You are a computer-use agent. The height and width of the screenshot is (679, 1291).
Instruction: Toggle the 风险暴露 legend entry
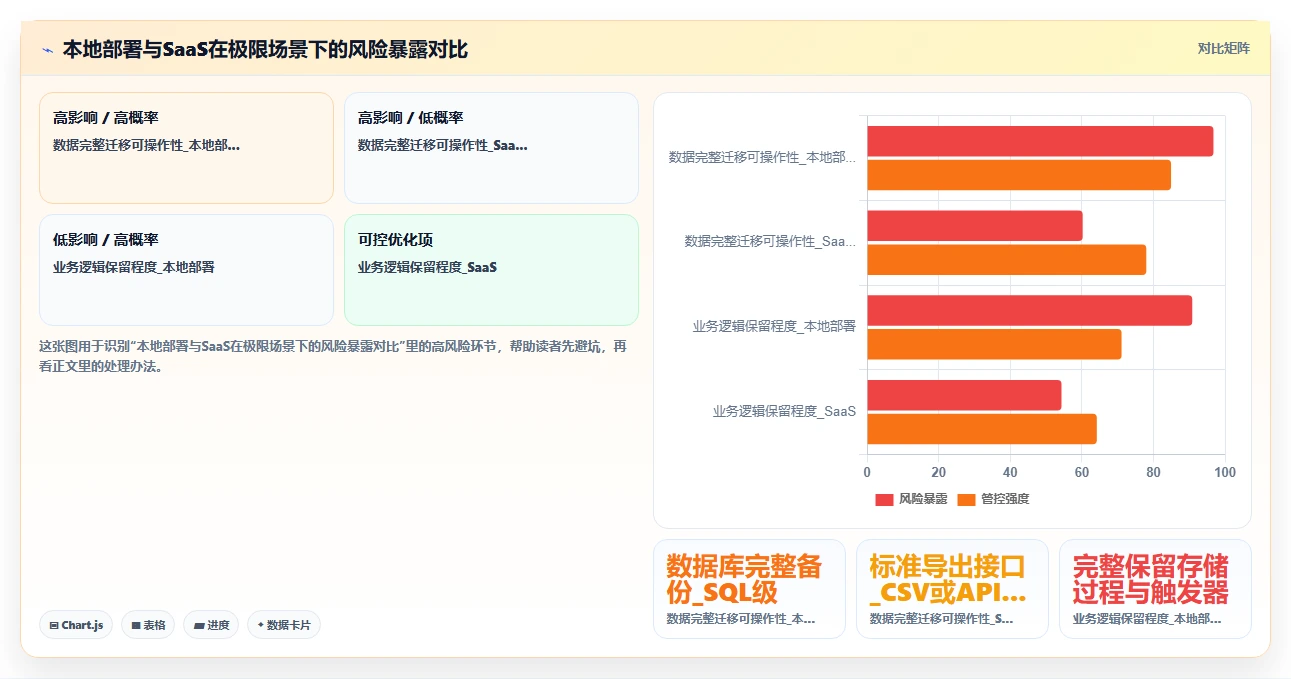pyautogui.click(x=911, y=499)
